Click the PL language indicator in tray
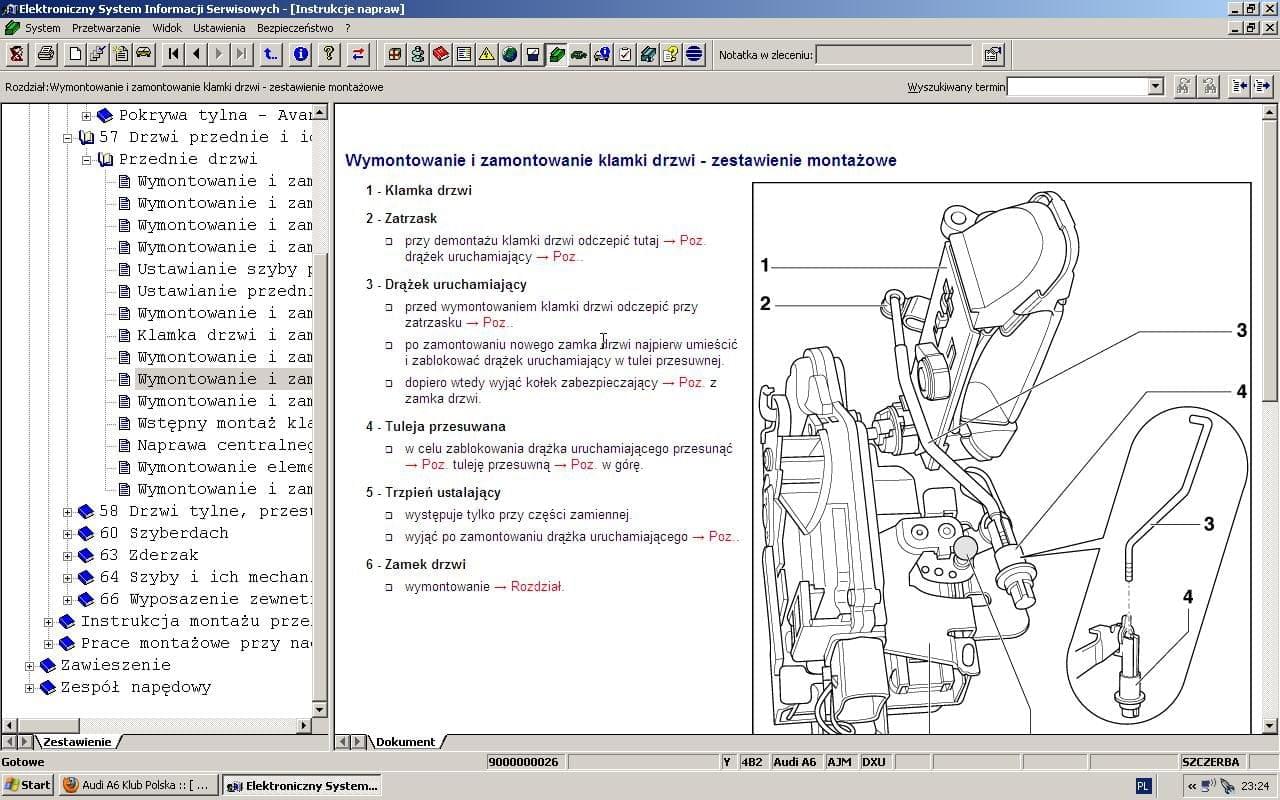Screen dimensions: 1280x800 tap(1144, 786)
